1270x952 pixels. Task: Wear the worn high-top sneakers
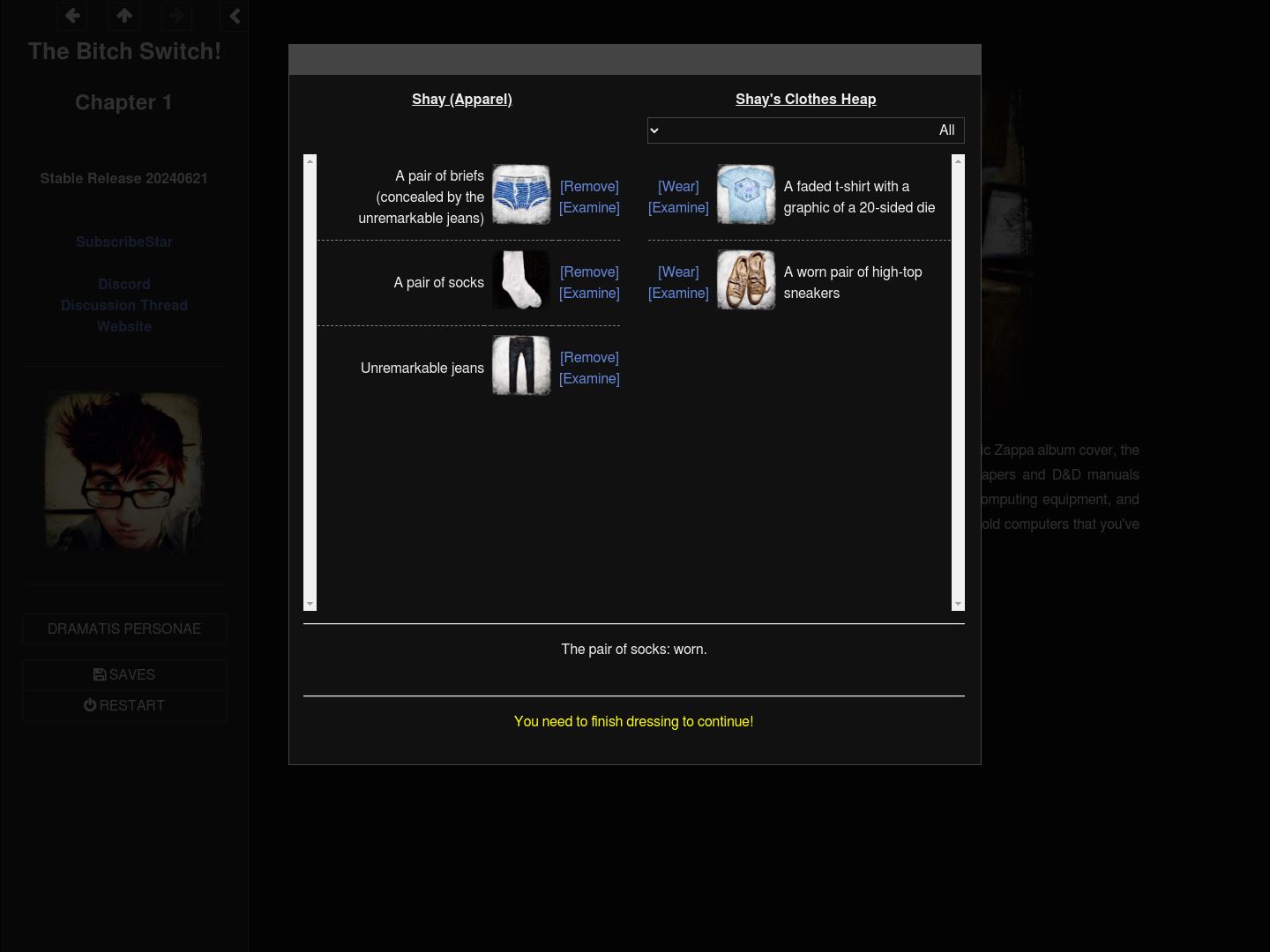677,272
